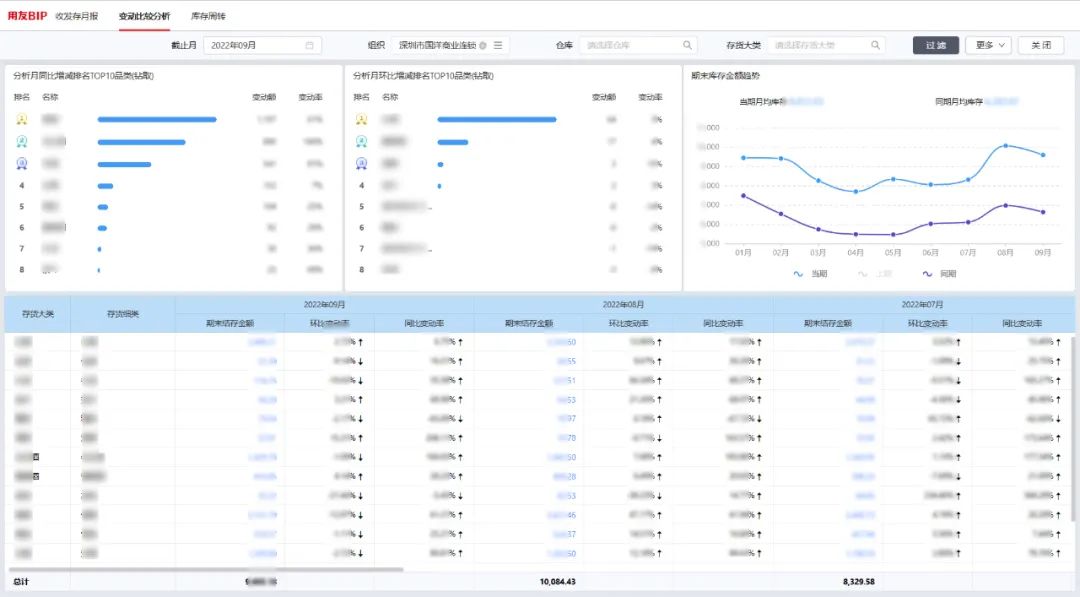
Task: Click 期末结存金额 header under 2022年07月
Action: [x=828, y=324]
